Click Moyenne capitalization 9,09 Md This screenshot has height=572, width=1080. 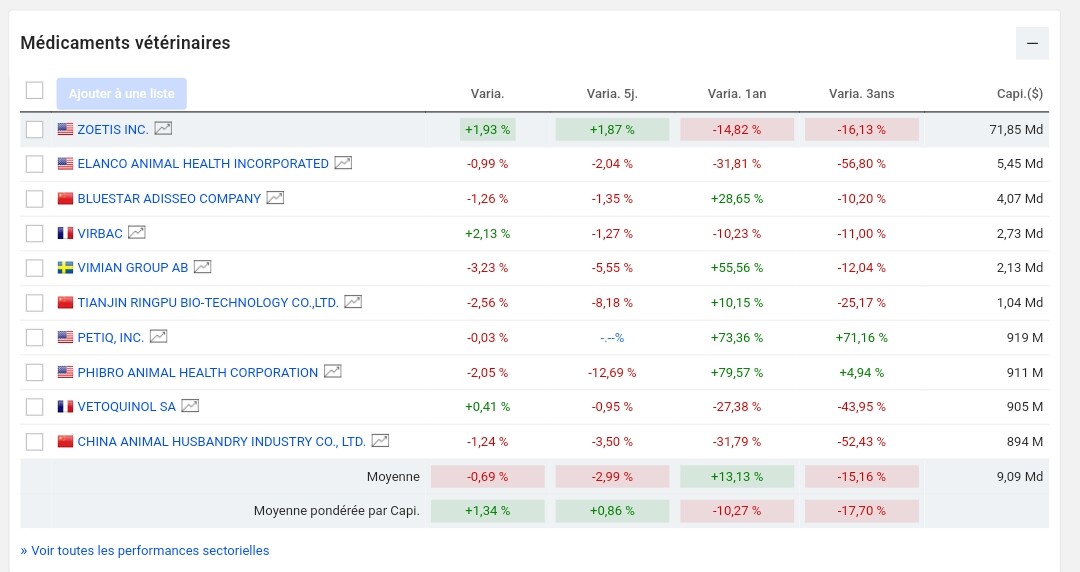(1020, 476)
